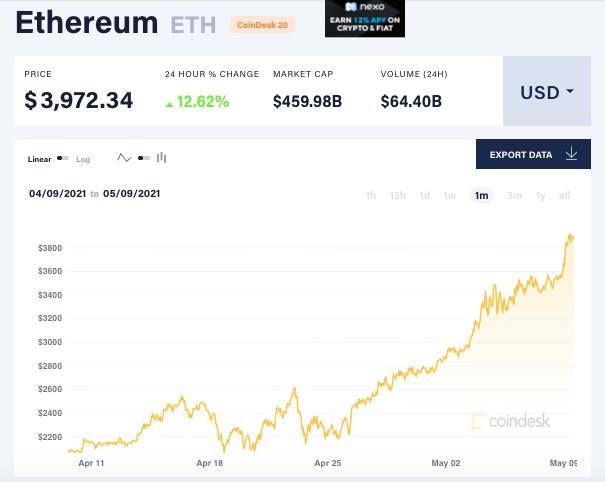Click the green 24 hour change arrow

coord(170,102)
